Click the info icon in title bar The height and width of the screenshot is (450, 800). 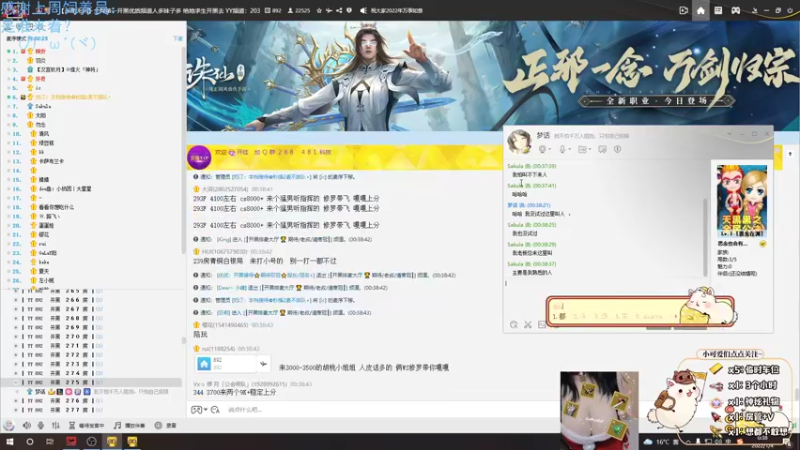(x=349, y=10)
